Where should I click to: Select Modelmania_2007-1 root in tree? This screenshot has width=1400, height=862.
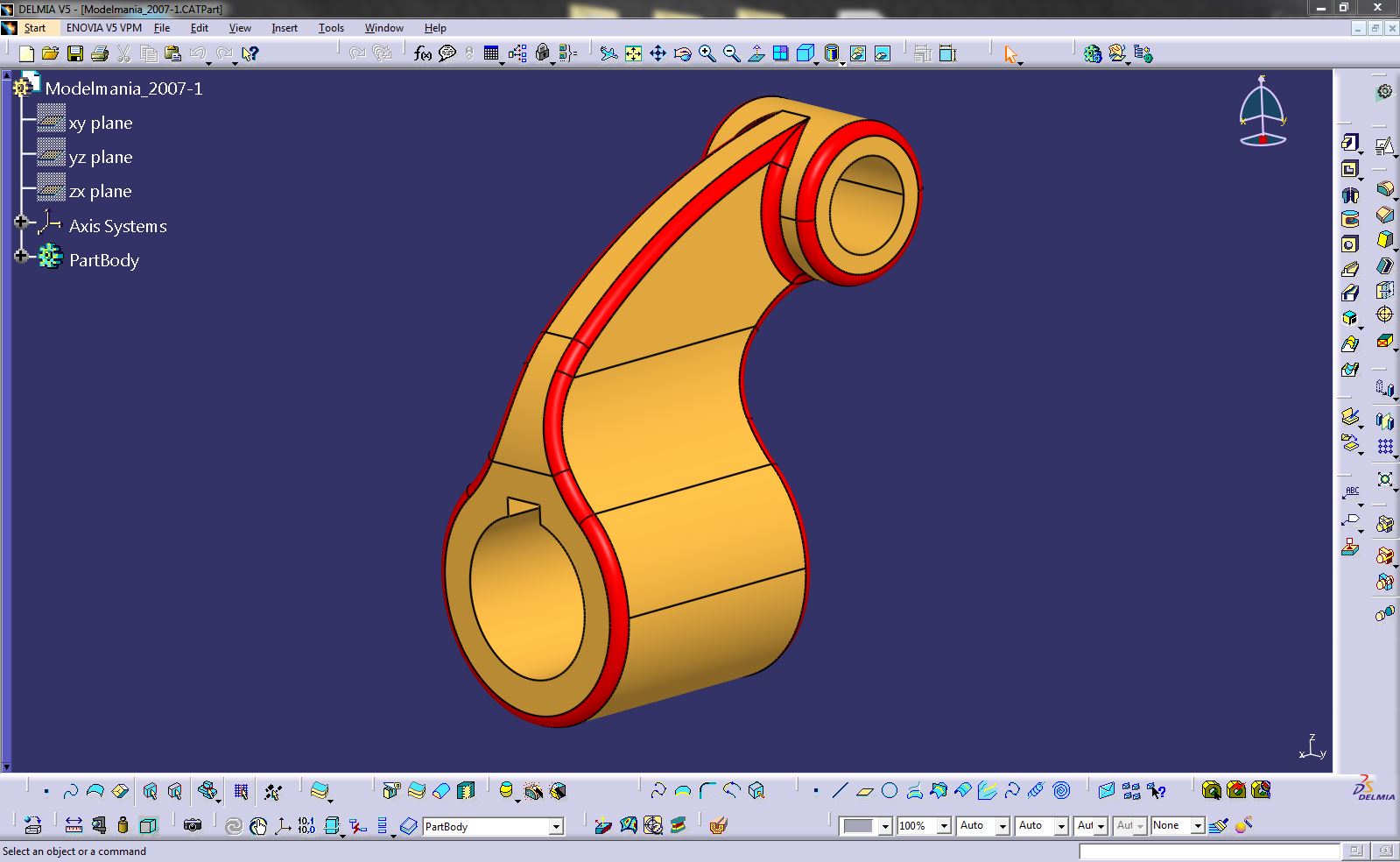click(123, 88)
